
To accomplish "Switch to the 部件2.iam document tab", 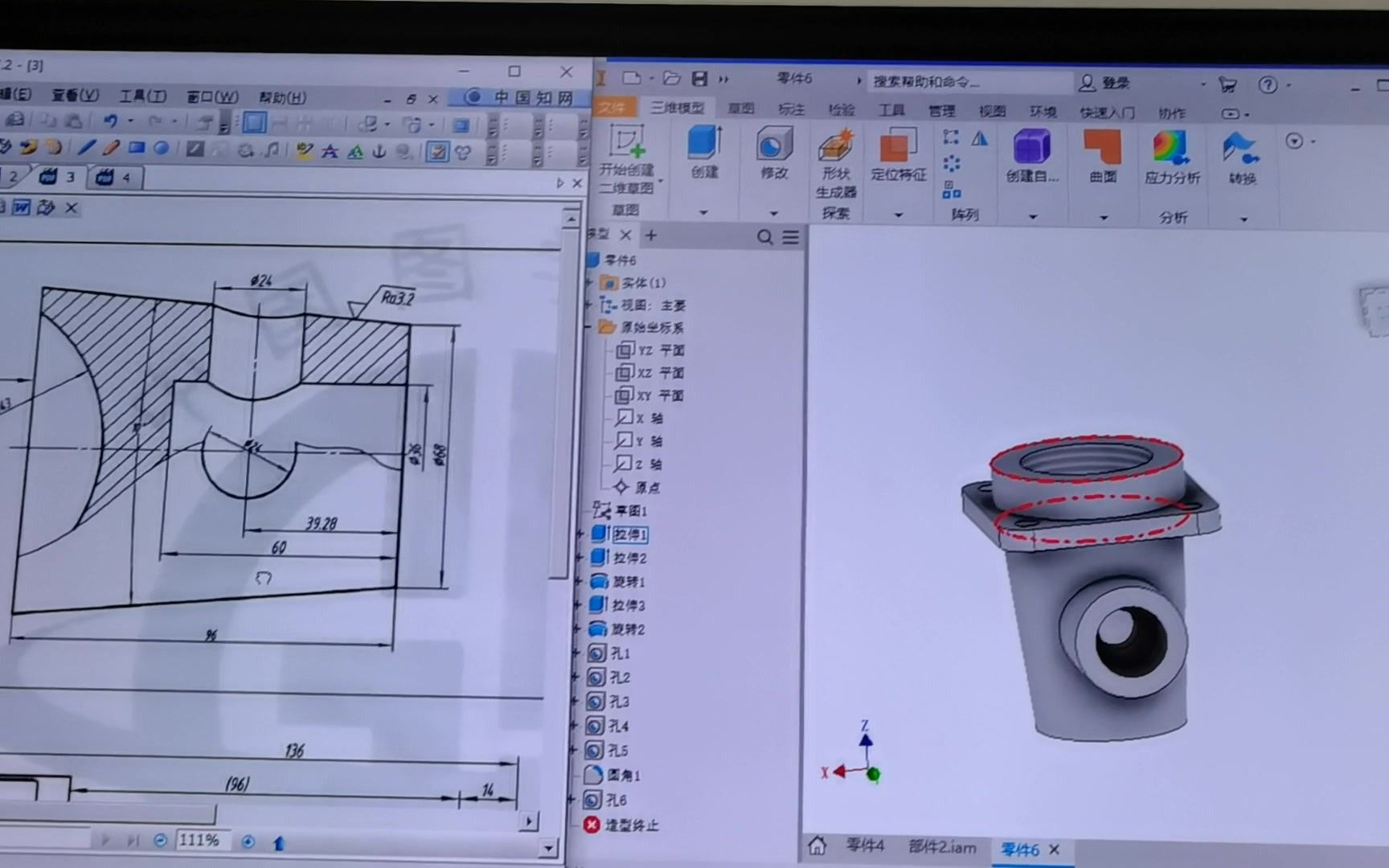I will pyautogui.click(x=942, y=847).
